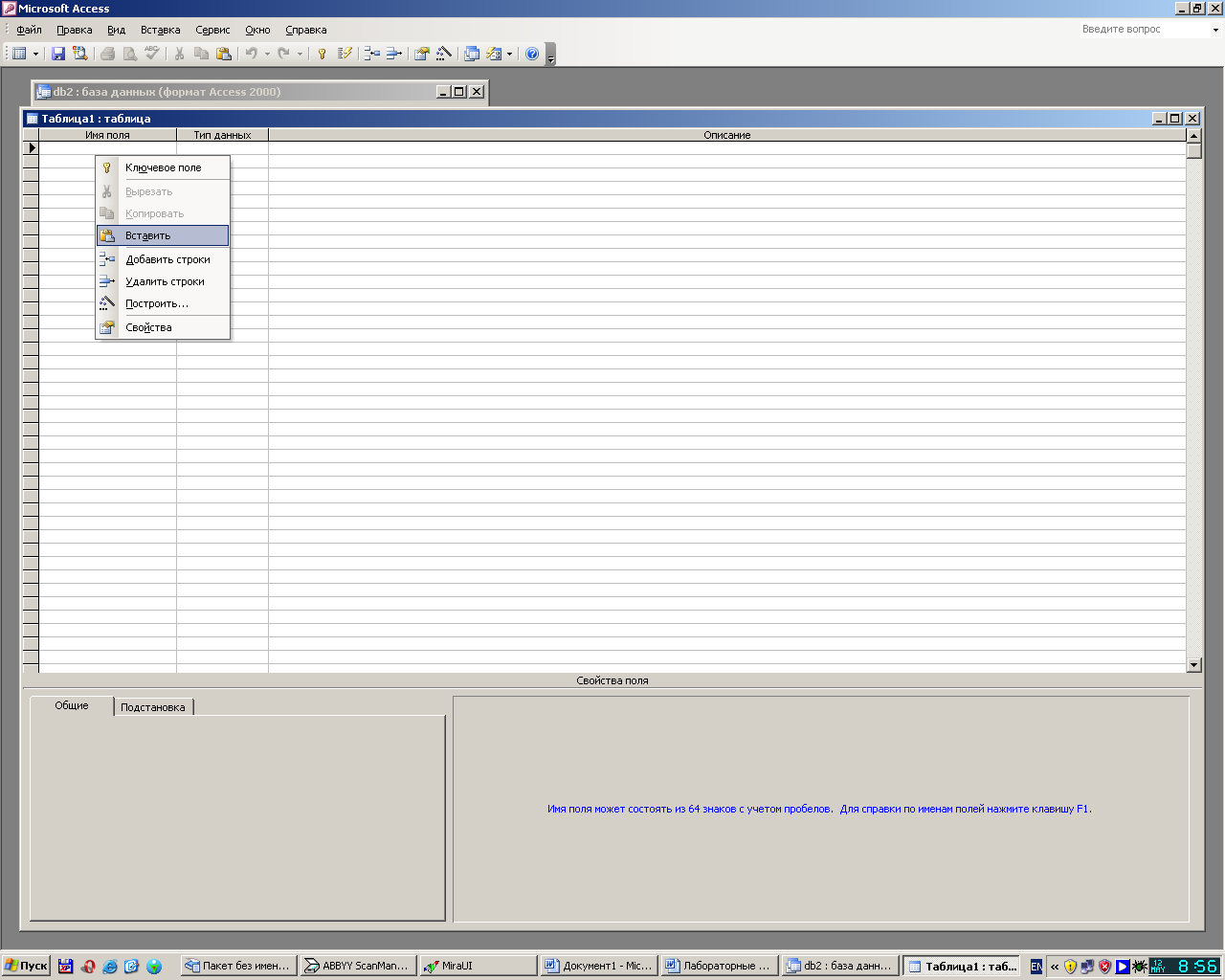Click the Primary Key toolbar icon
This screenshot has width=1225, height=980.
tap(323, 54)
